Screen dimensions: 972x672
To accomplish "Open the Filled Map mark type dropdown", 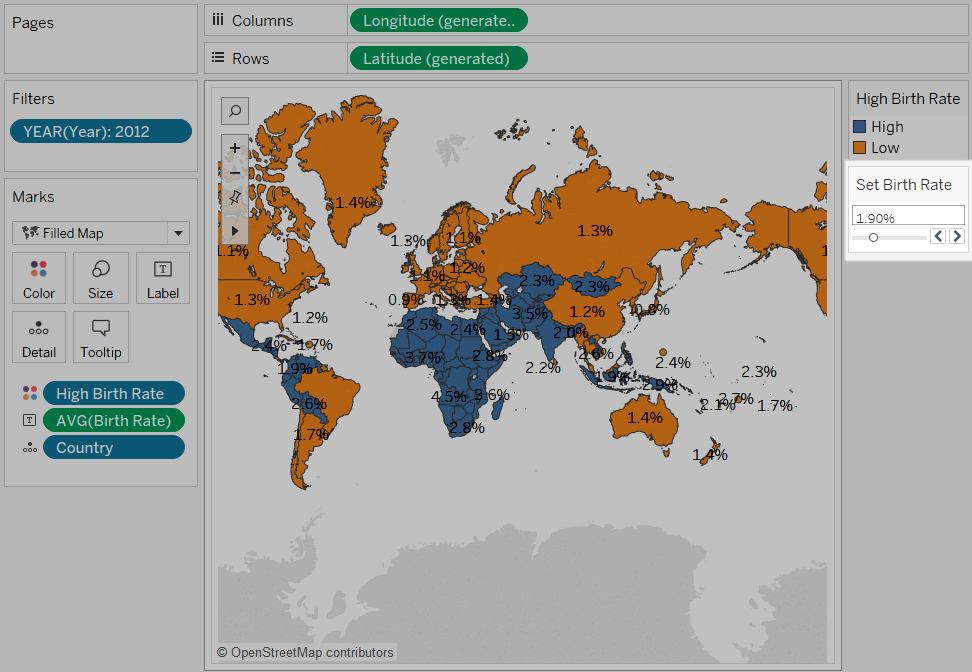I will [x=101, y=233].
